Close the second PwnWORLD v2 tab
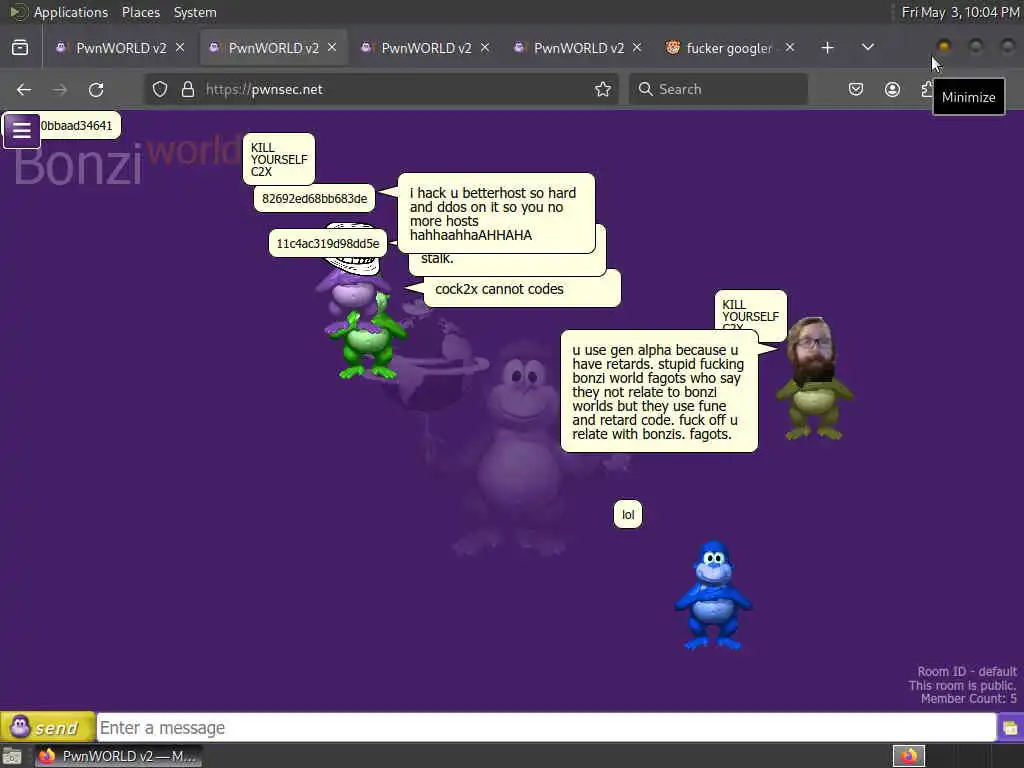The width and height of the screenshot is (1024, 768). tap(332, 48)
